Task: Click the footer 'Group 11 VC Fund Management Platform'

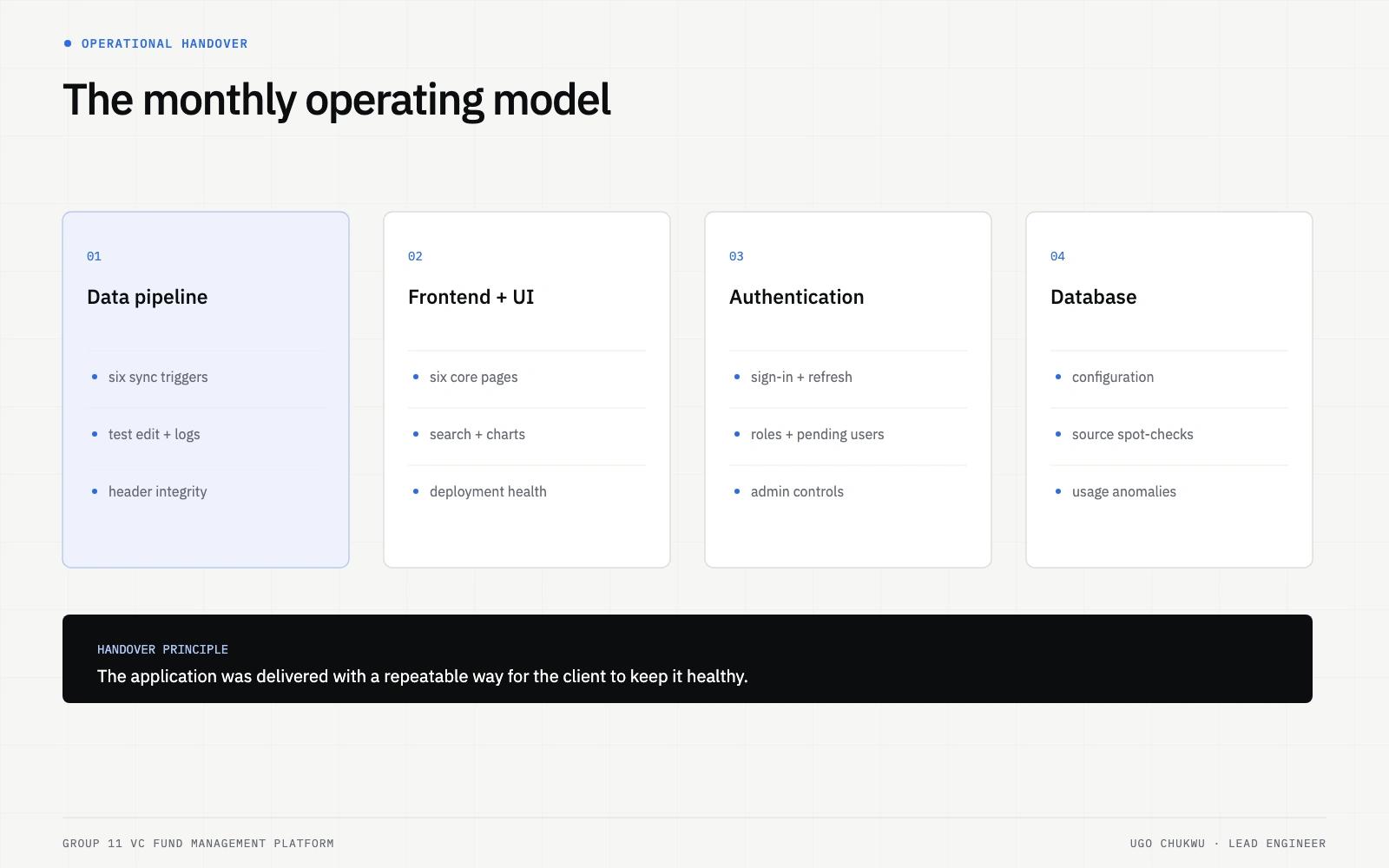Action: click(198, 843)
